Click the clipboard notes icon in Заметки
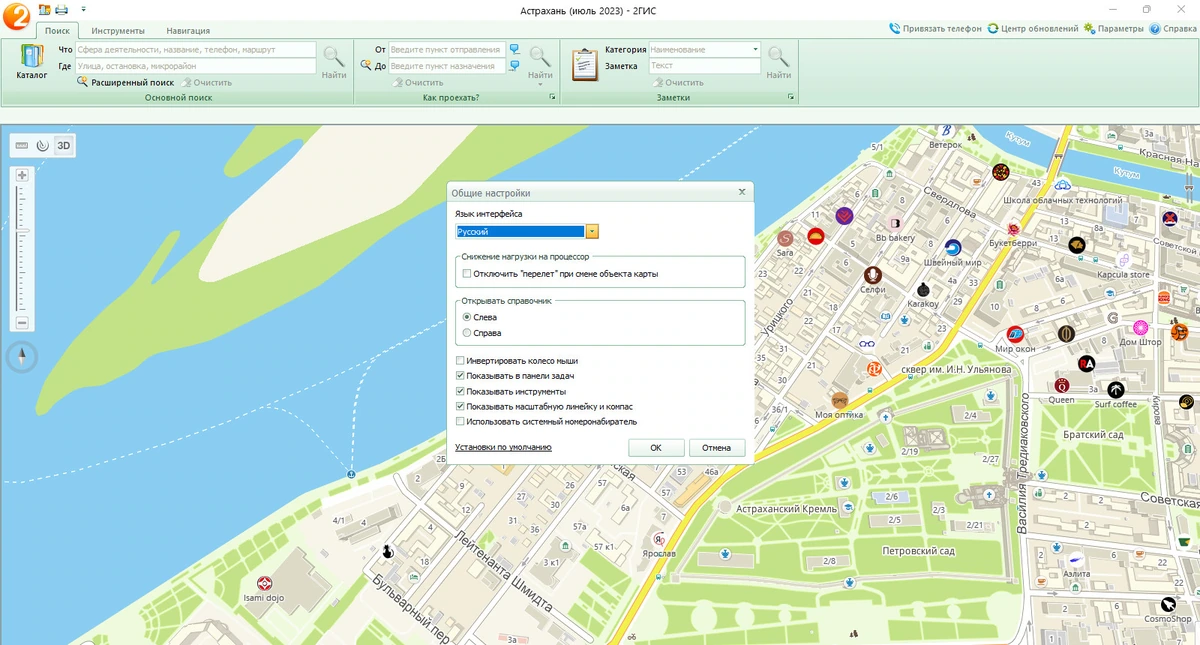The height and width of the screenshot is (645, 1200). coord(585,63)
